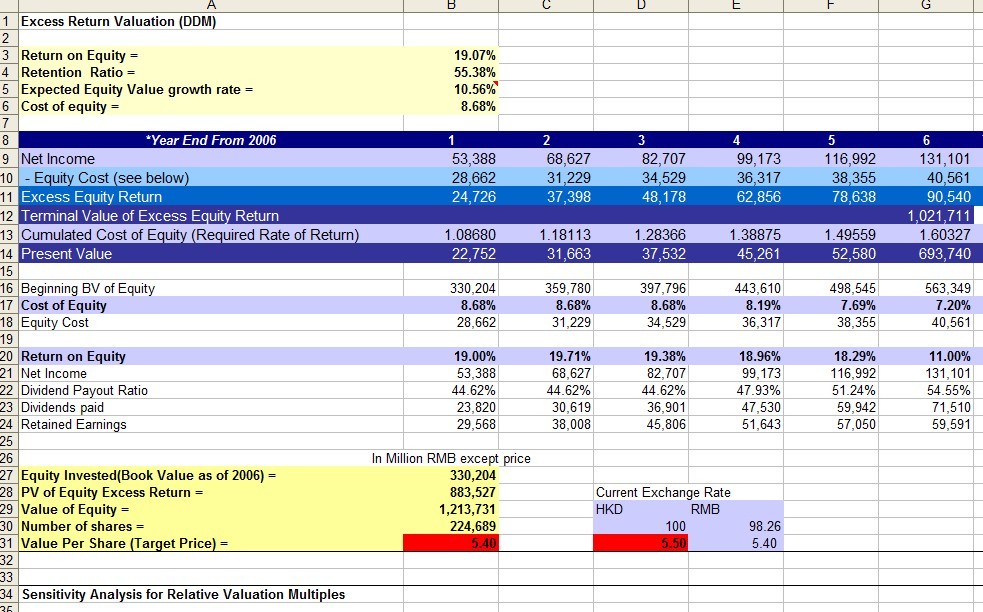Select column G header
The width and height of the screenshot is (983, 612).
(926, 5)
